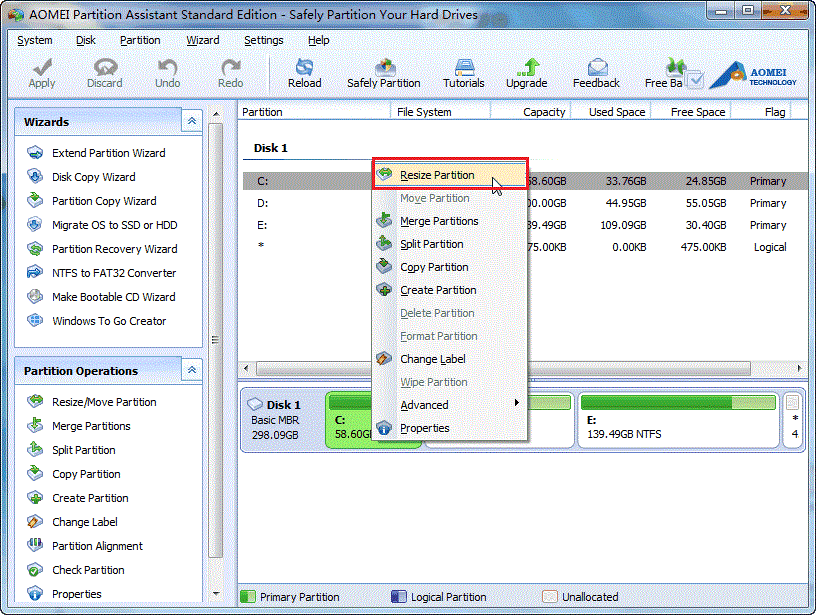This screenshot has height=615, width=816.
Task: Select the Disk 1 Basic MBR block
Action: 283,420
